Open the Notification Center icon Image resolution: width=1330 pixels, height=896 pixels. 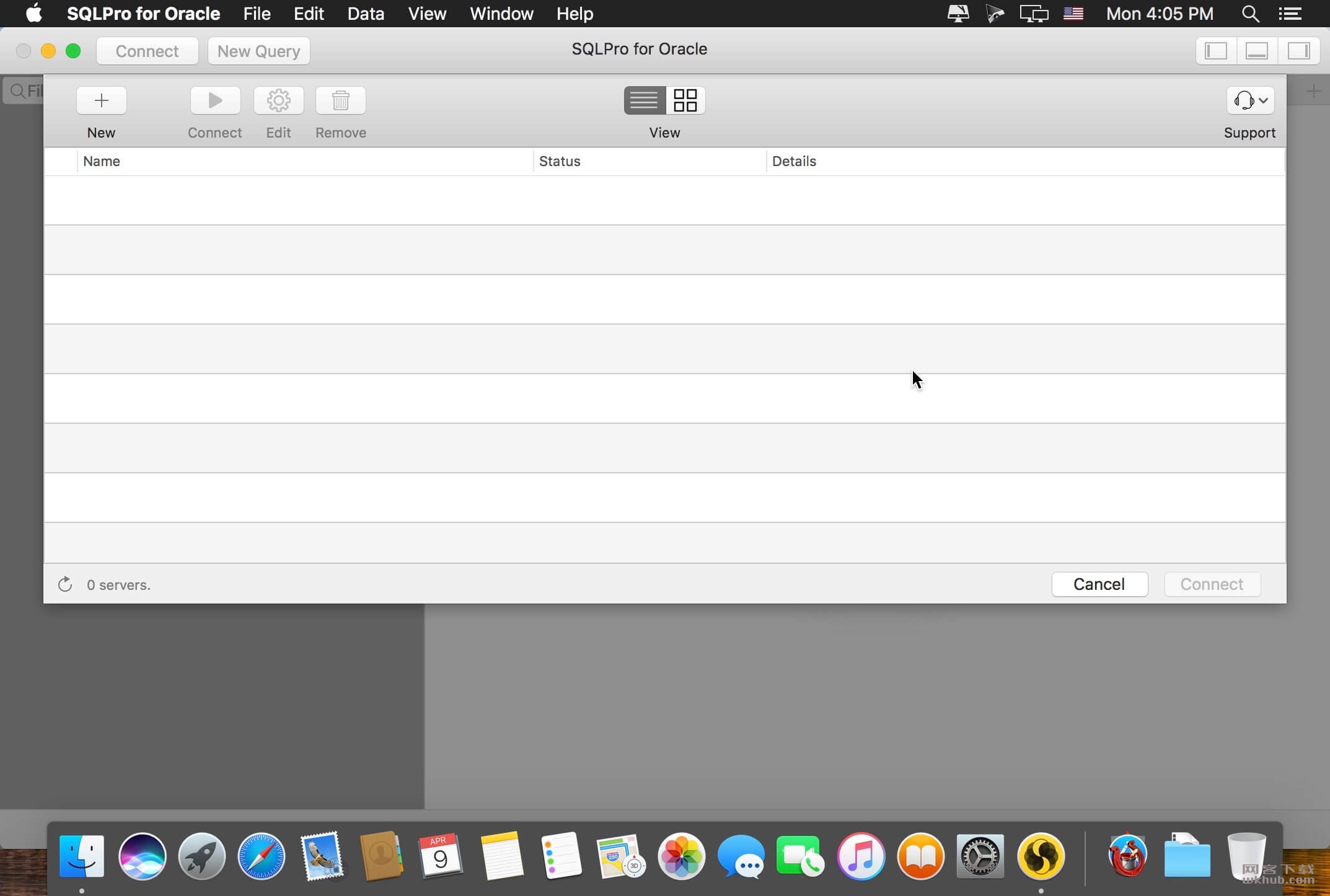tap(1290, 14)
